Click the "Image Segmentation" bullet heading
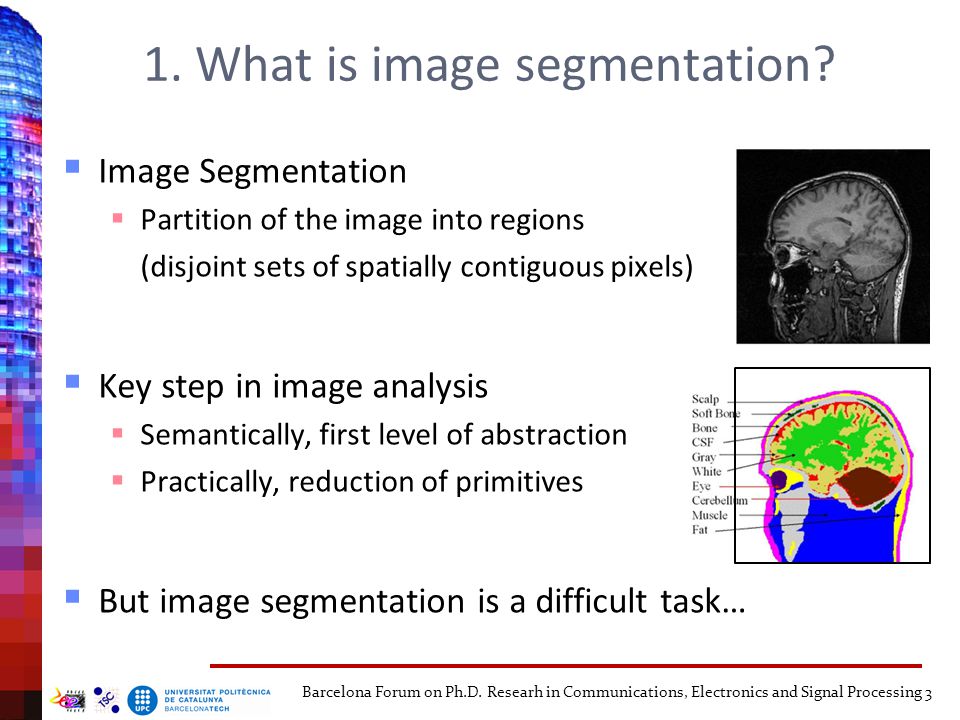Screen dimensions: 960x720 [252, 171]
